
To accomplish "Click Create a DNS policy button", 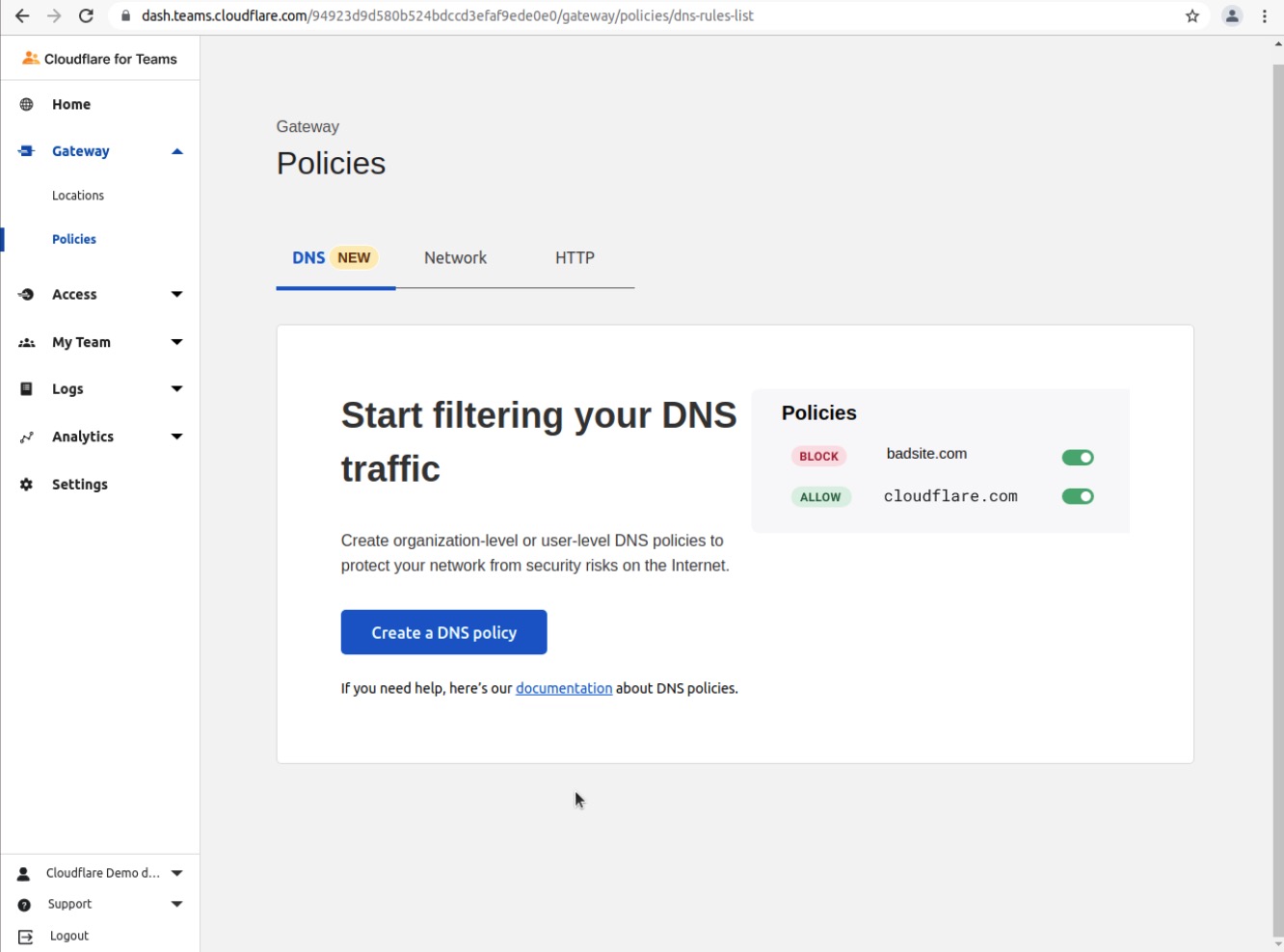I will 444,632.
